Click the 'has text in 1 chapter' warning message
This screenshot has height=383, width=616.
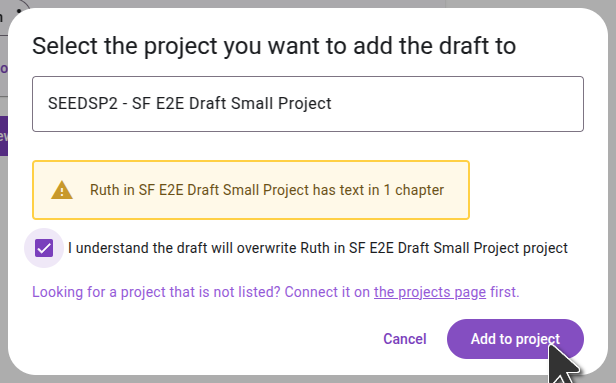tap(267, 190)
